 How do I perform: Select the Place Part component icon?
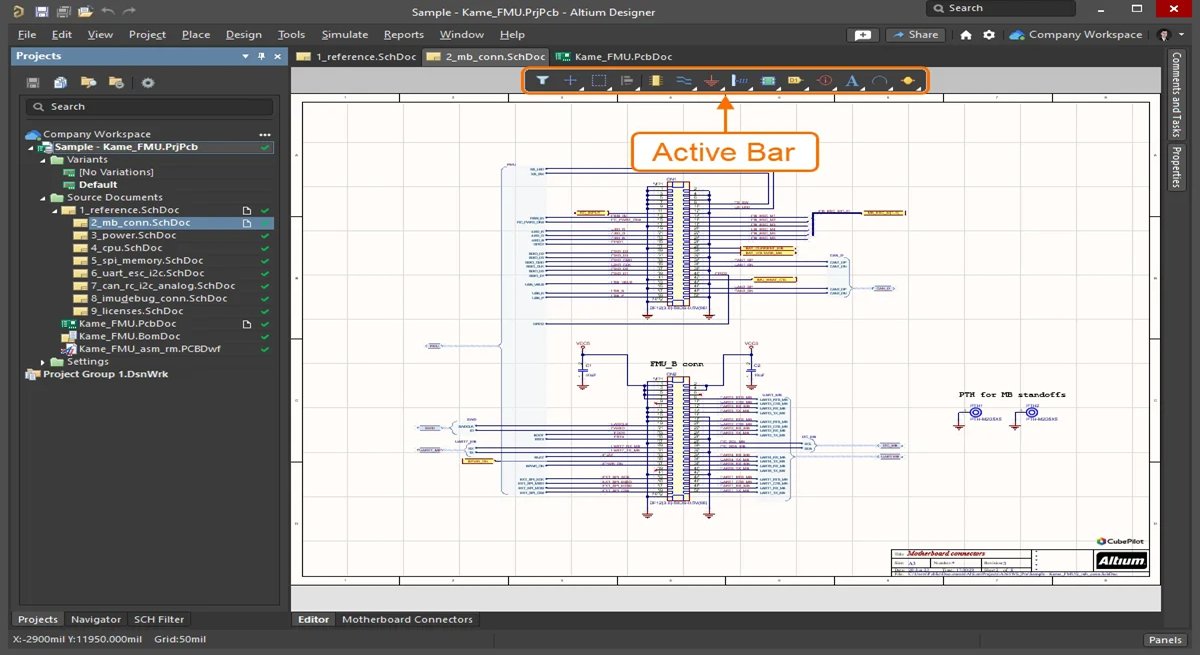(x=656, y=80)
